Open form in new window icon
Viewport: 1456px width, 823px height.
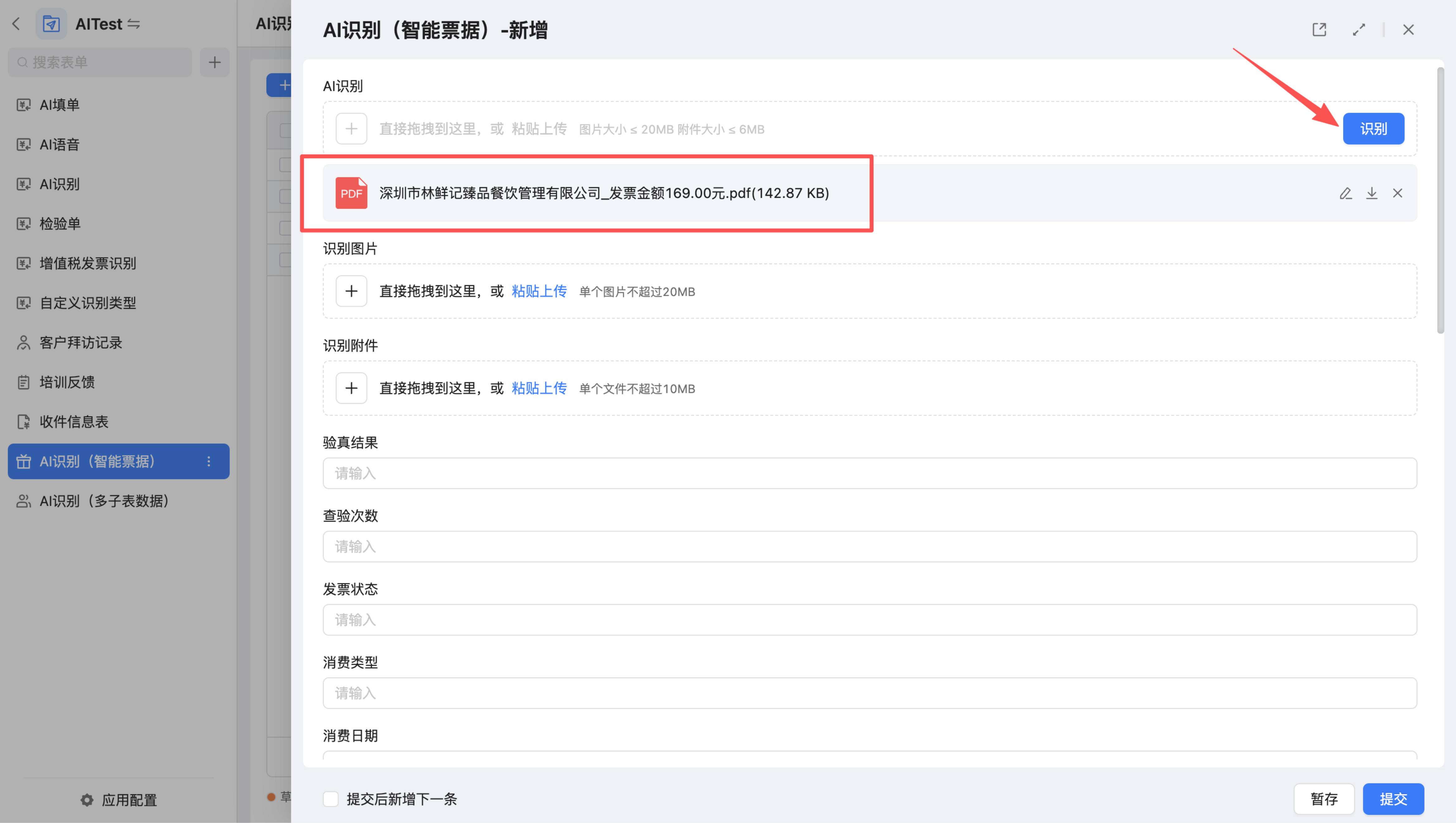(x=1319, y=29)
